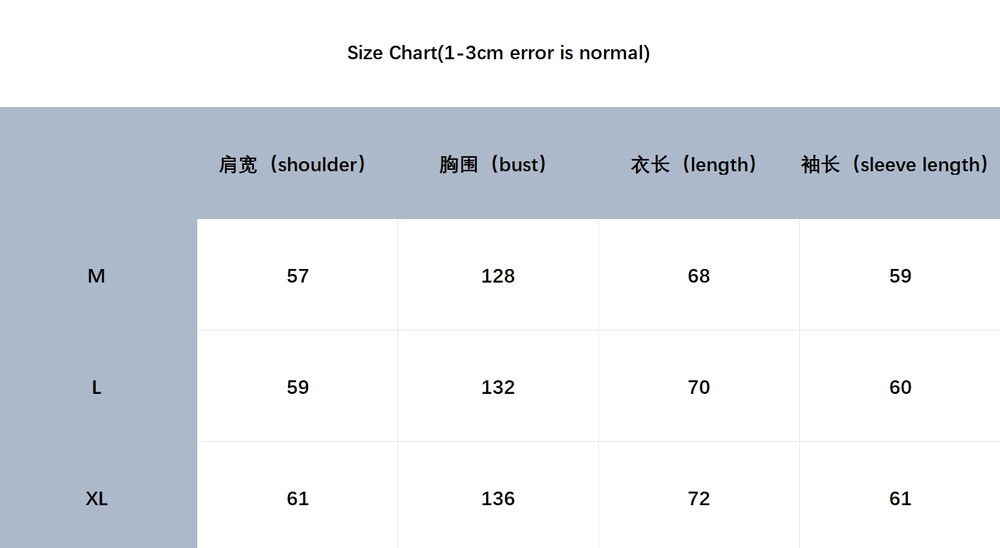Viewport: 1000px width, 548px height.
Task: Click the Size Chart title text
Action: [x=498, y=53]
